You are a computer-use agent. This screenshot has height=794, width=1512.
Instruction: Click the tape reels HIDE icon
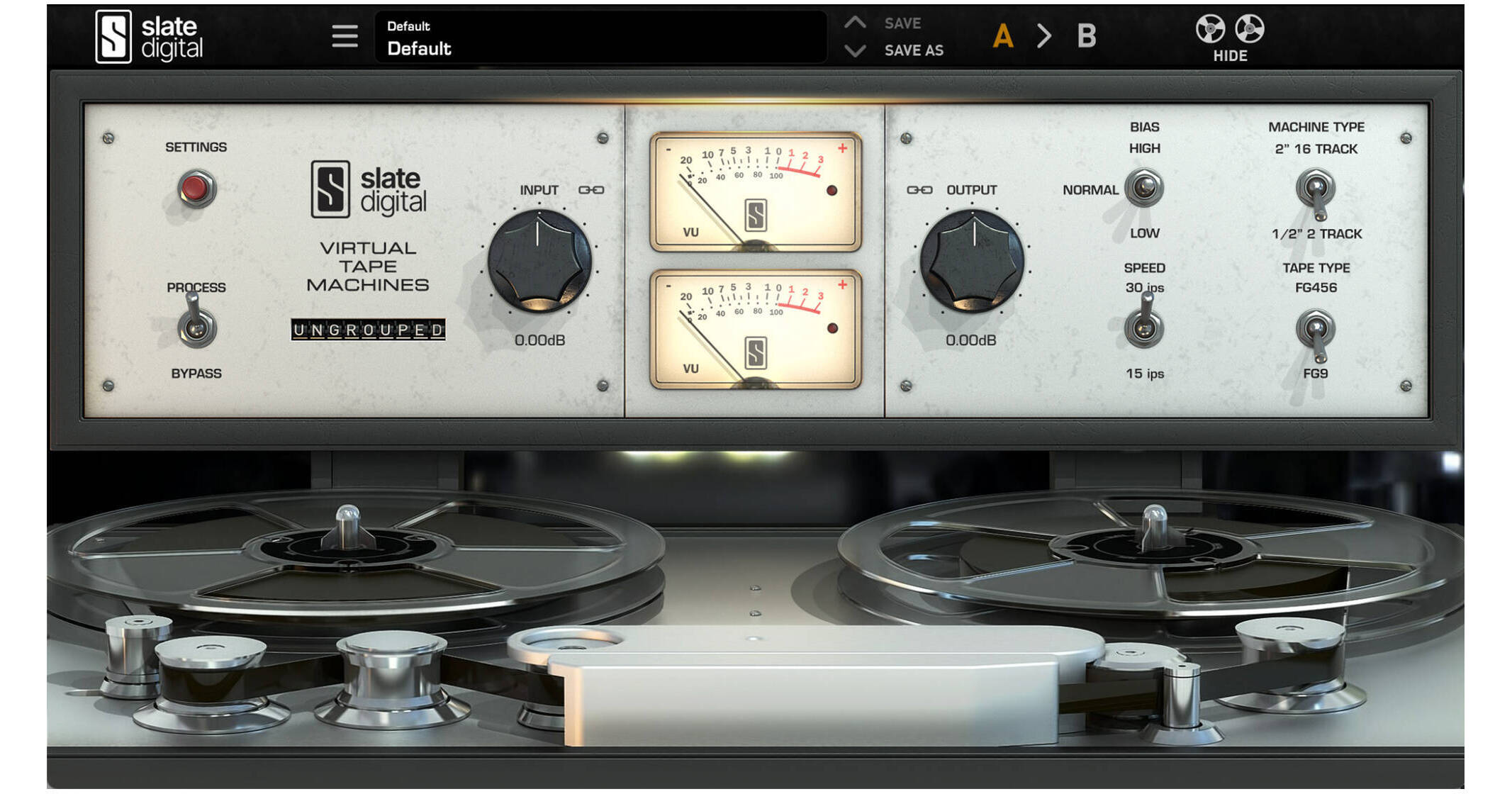click(1230, 38)
